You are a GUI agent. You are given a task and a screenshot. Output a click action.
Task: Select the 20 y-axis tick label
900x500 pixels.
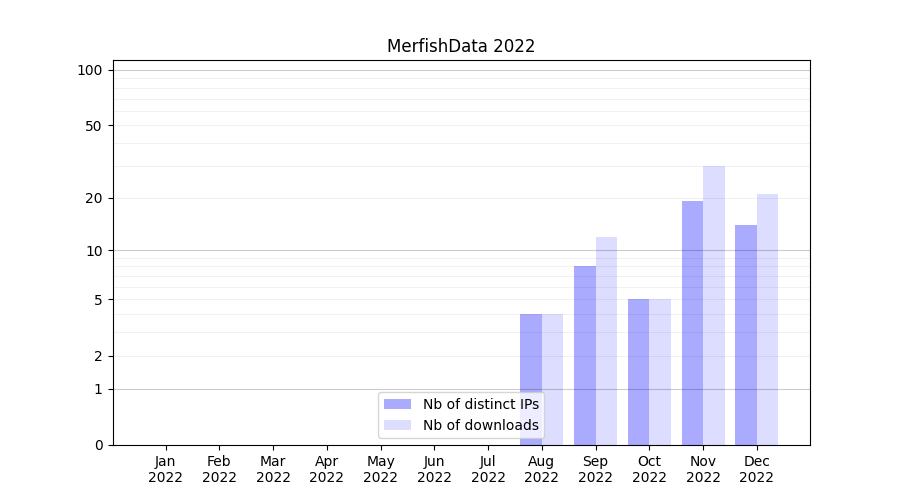tap(94, 198)
